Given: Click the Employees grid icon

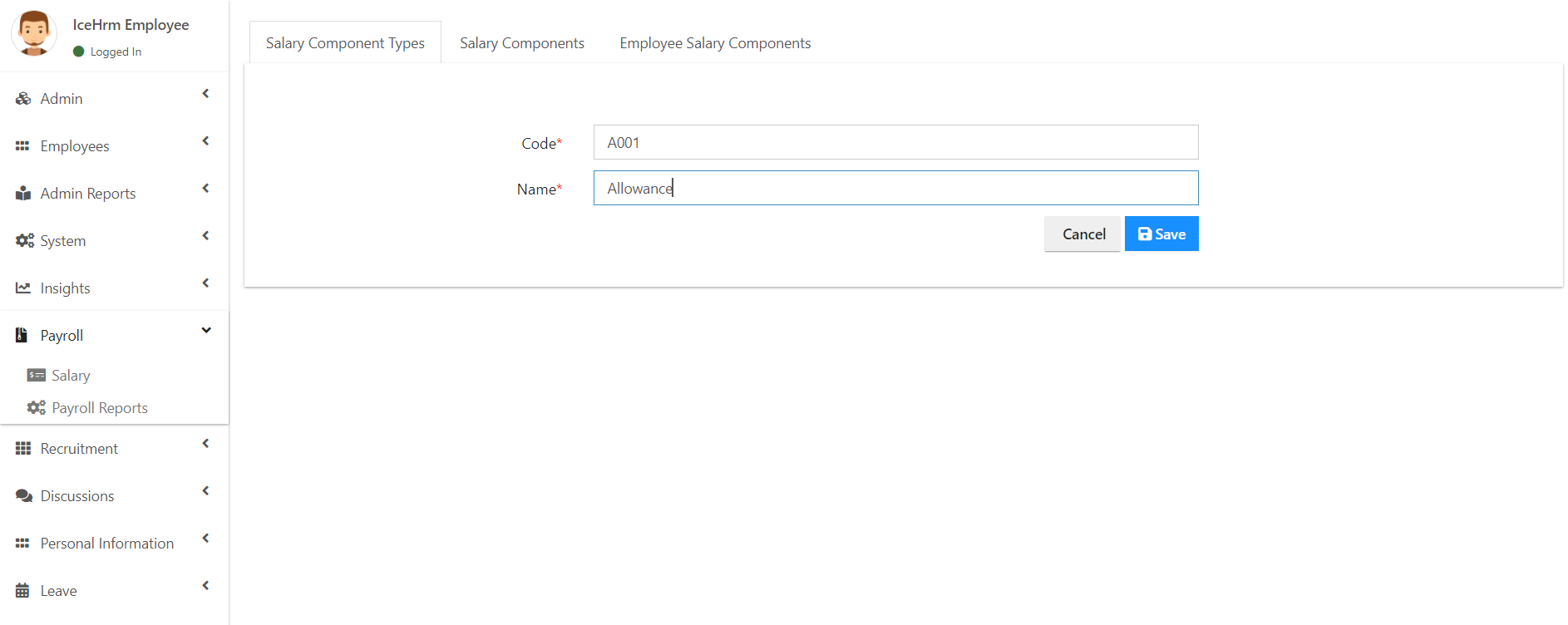Looking at the screenshot, I should point(22,146).
